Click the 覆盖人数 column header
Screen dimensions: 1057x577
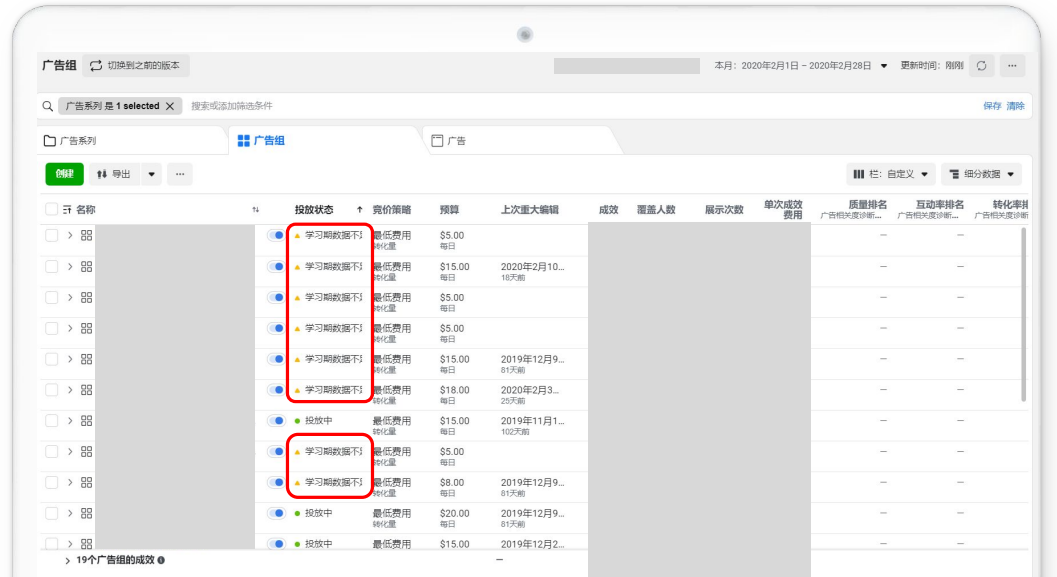[656, 210]
